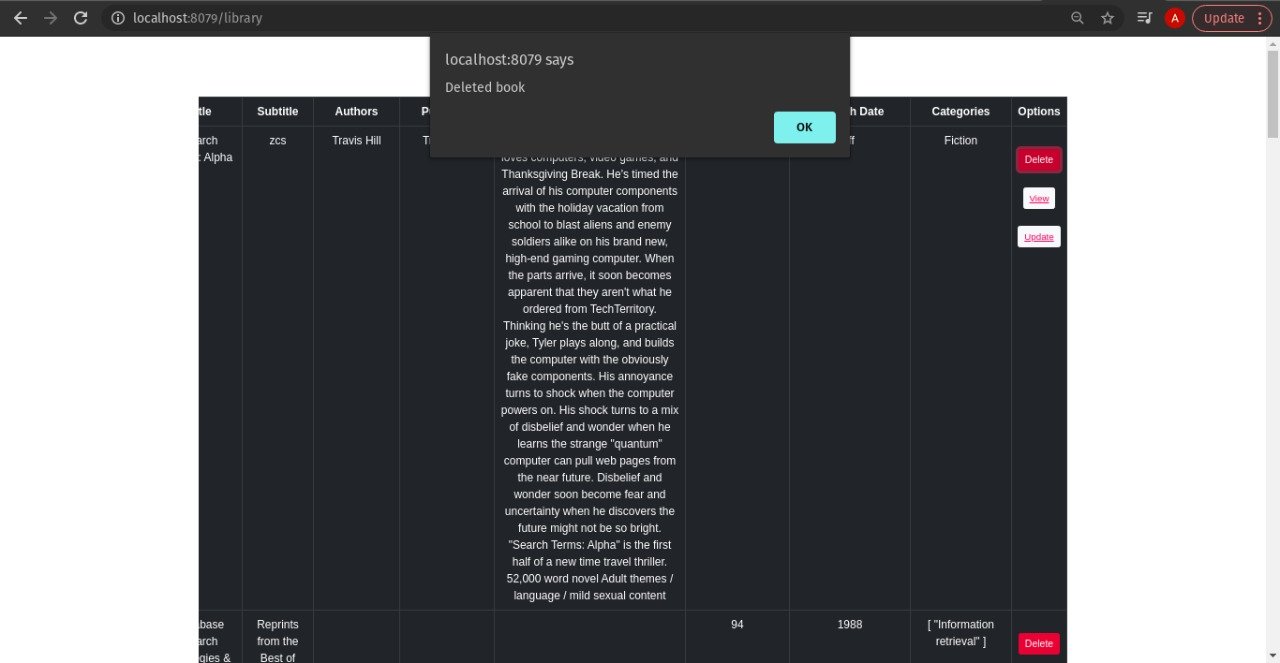Delete the Information retrieval book
The image size is (1280, 663).
point(1039,644)
